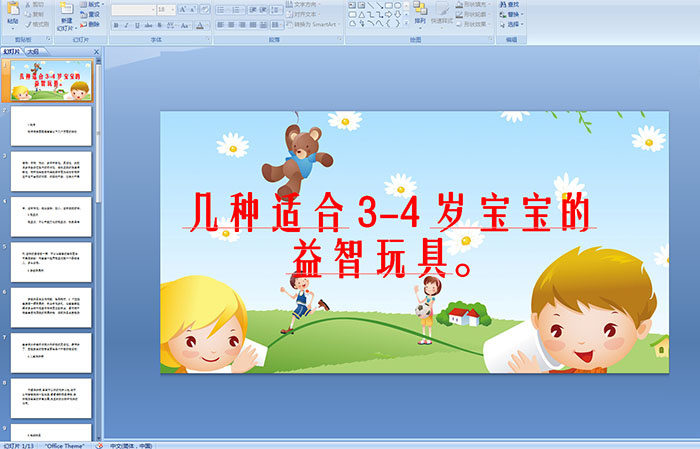Open Quick Styles (快速样式) gallery
The height and width of the screenshot is (449, 700).
pyautogui.click(x=442, y=13)
